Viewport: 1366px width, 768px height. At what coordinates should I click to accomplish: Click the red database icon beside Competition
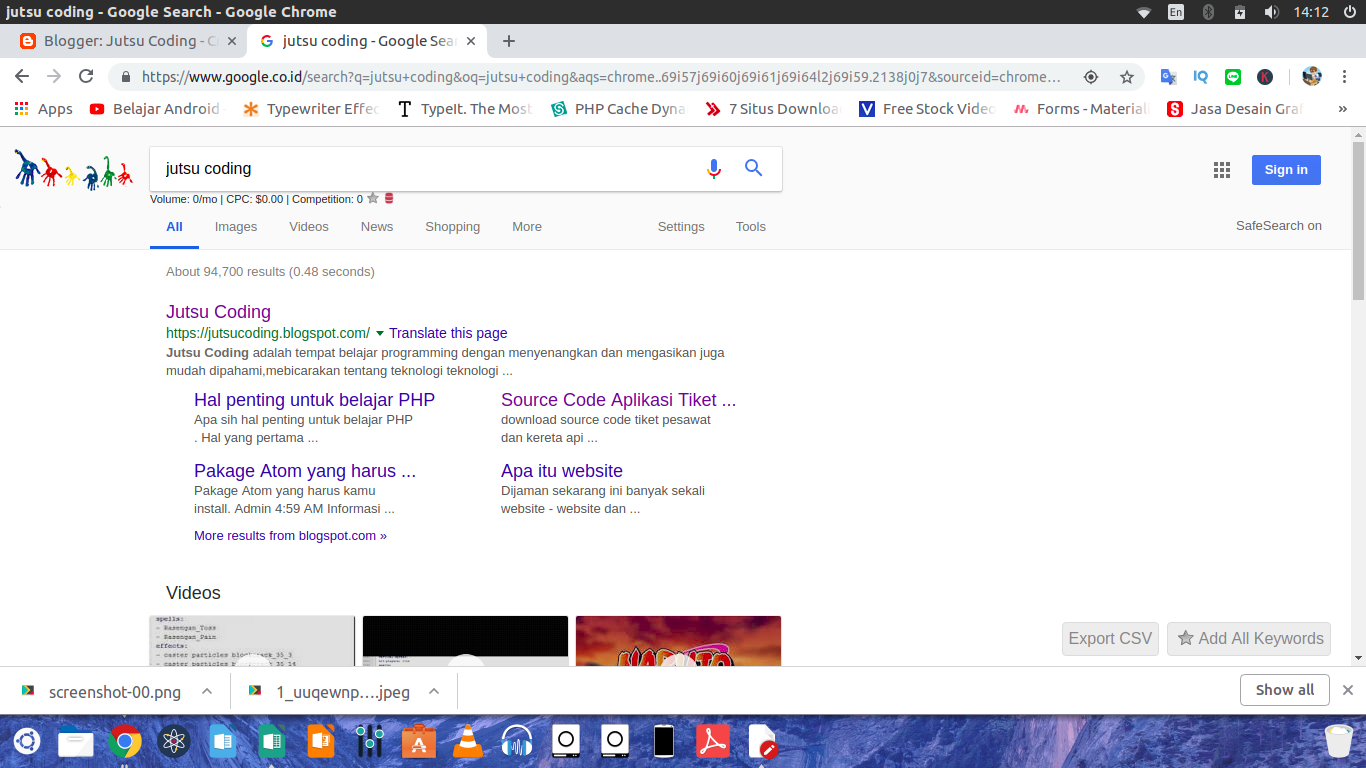click(x=389, y=198)
